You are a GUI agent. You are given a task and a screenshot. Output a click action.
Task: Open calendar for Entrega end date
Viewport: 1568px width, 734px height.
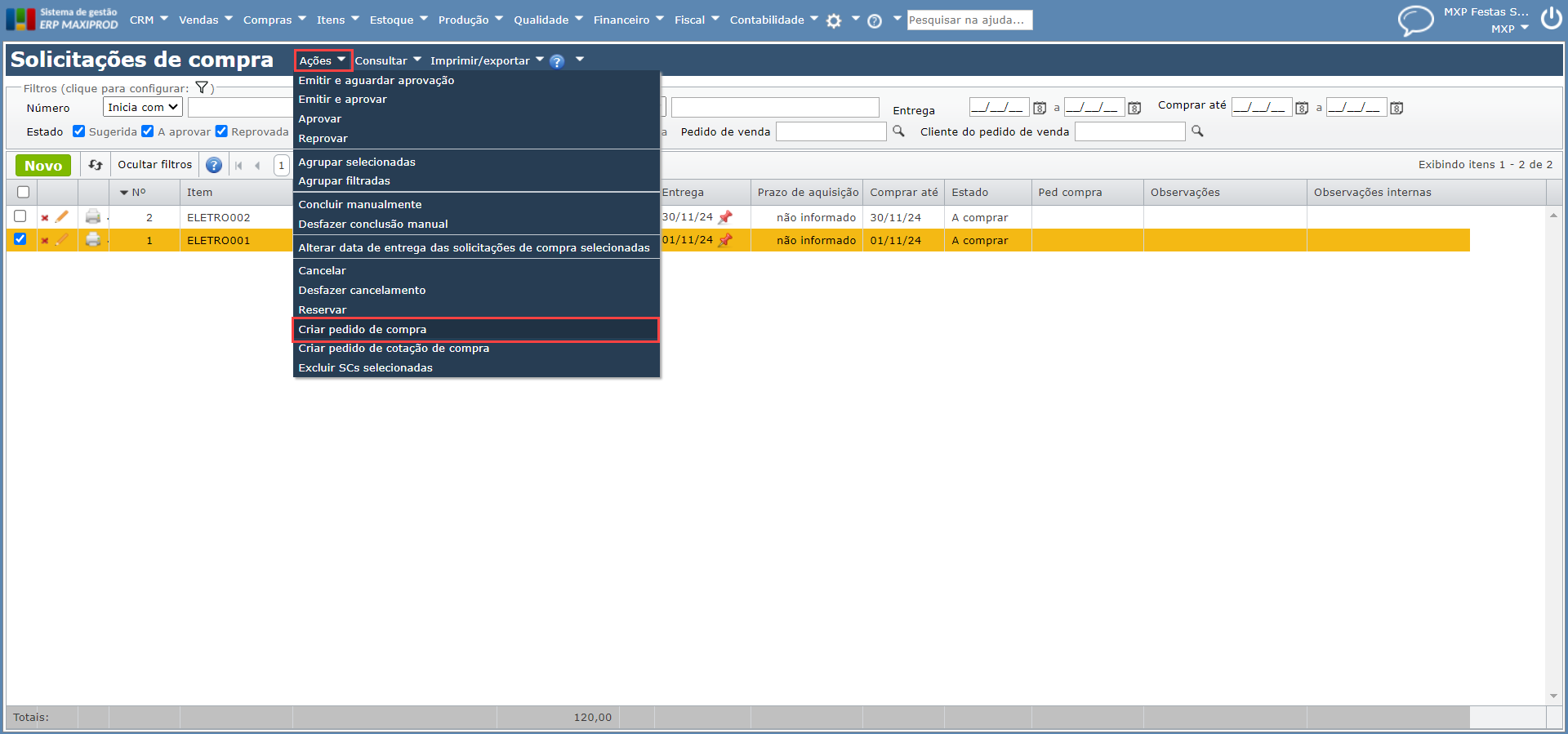pos(1134,108)
